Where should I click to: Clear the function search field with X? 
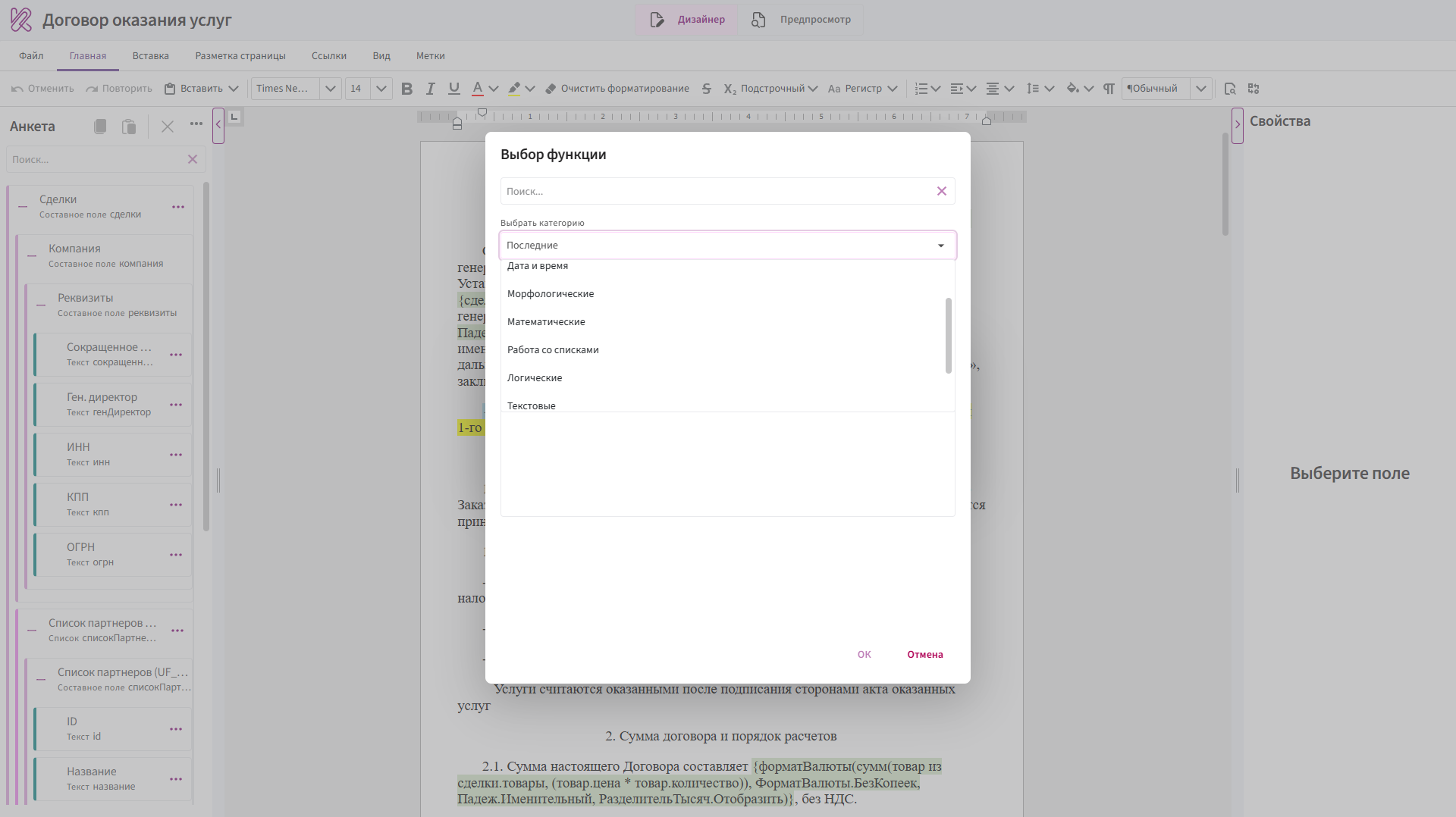coord(941,191)
